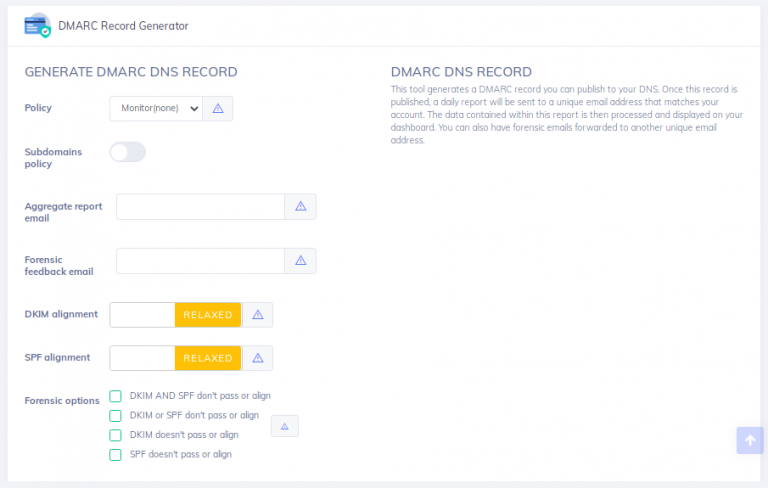Focus the Forensic feedback email field
Image resolution: width=768 pixels, height=488 pixels.
click(200, 261)
